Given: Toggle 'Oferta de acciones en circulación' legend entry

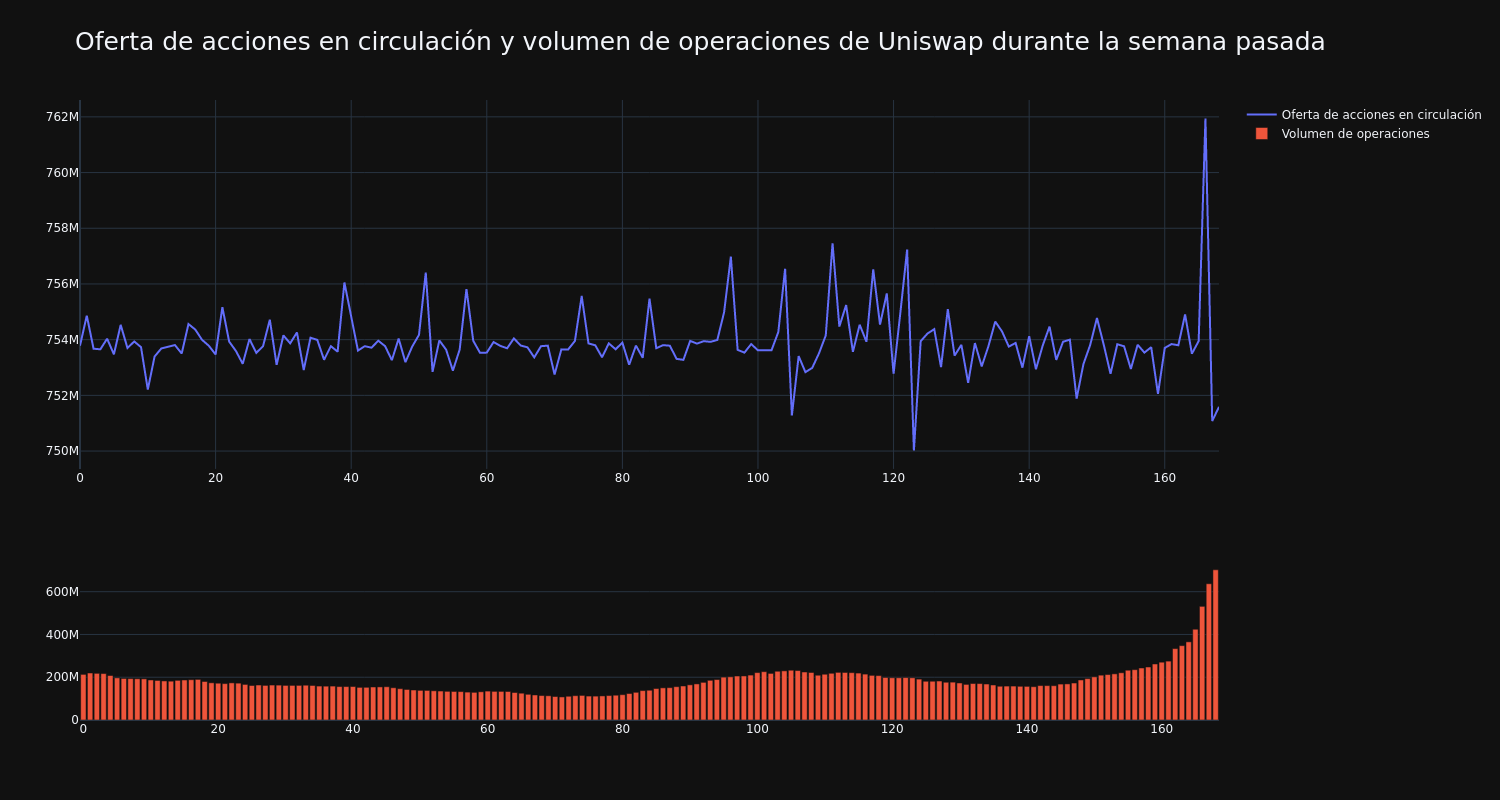Looking at the screenshot, I should click(x=1364, y=115).
